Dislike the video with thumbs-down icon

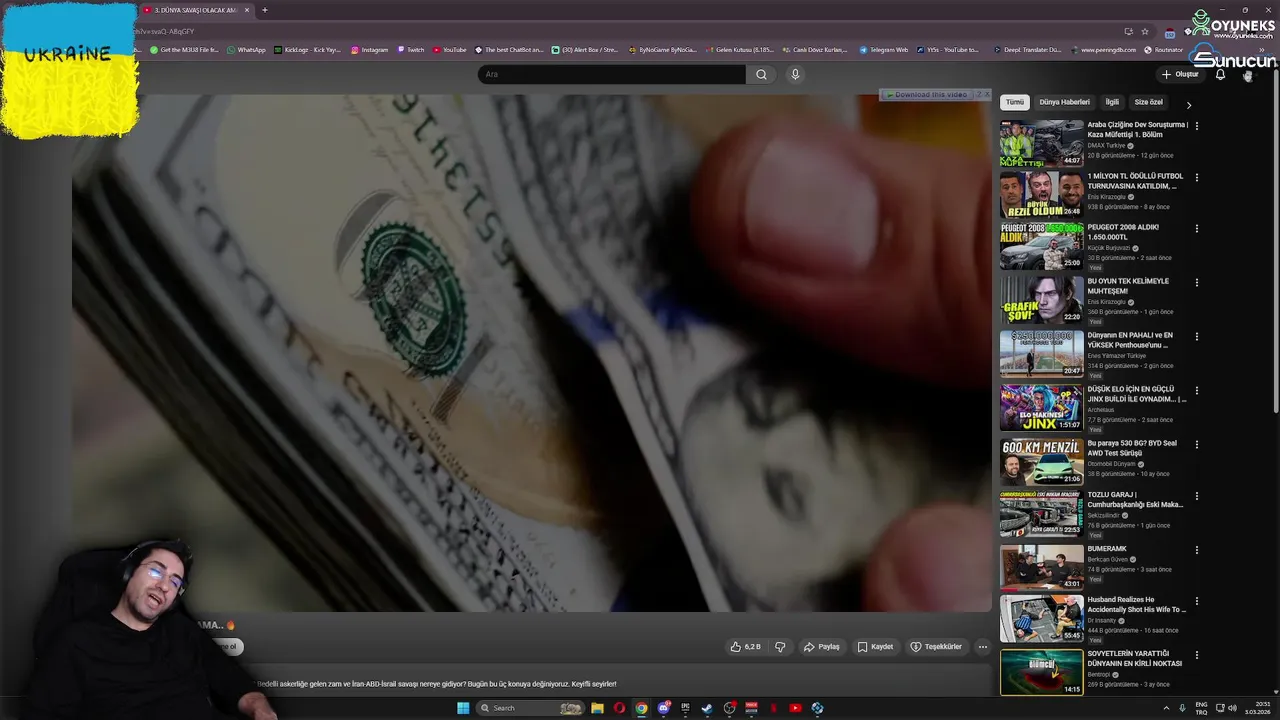[780, 647]
